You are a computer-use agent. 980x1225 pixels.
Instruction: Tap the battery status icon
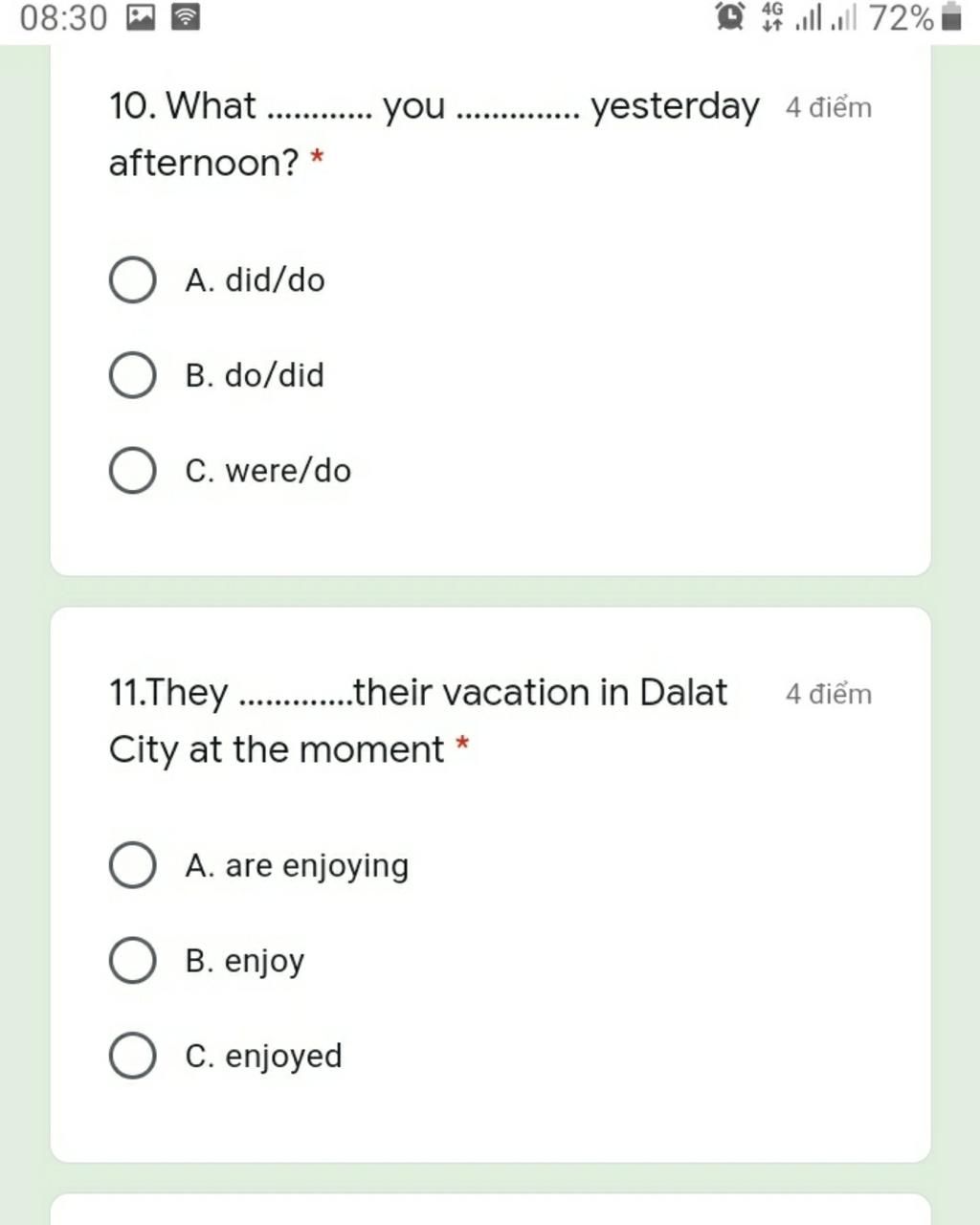click(x=951, y=17)
